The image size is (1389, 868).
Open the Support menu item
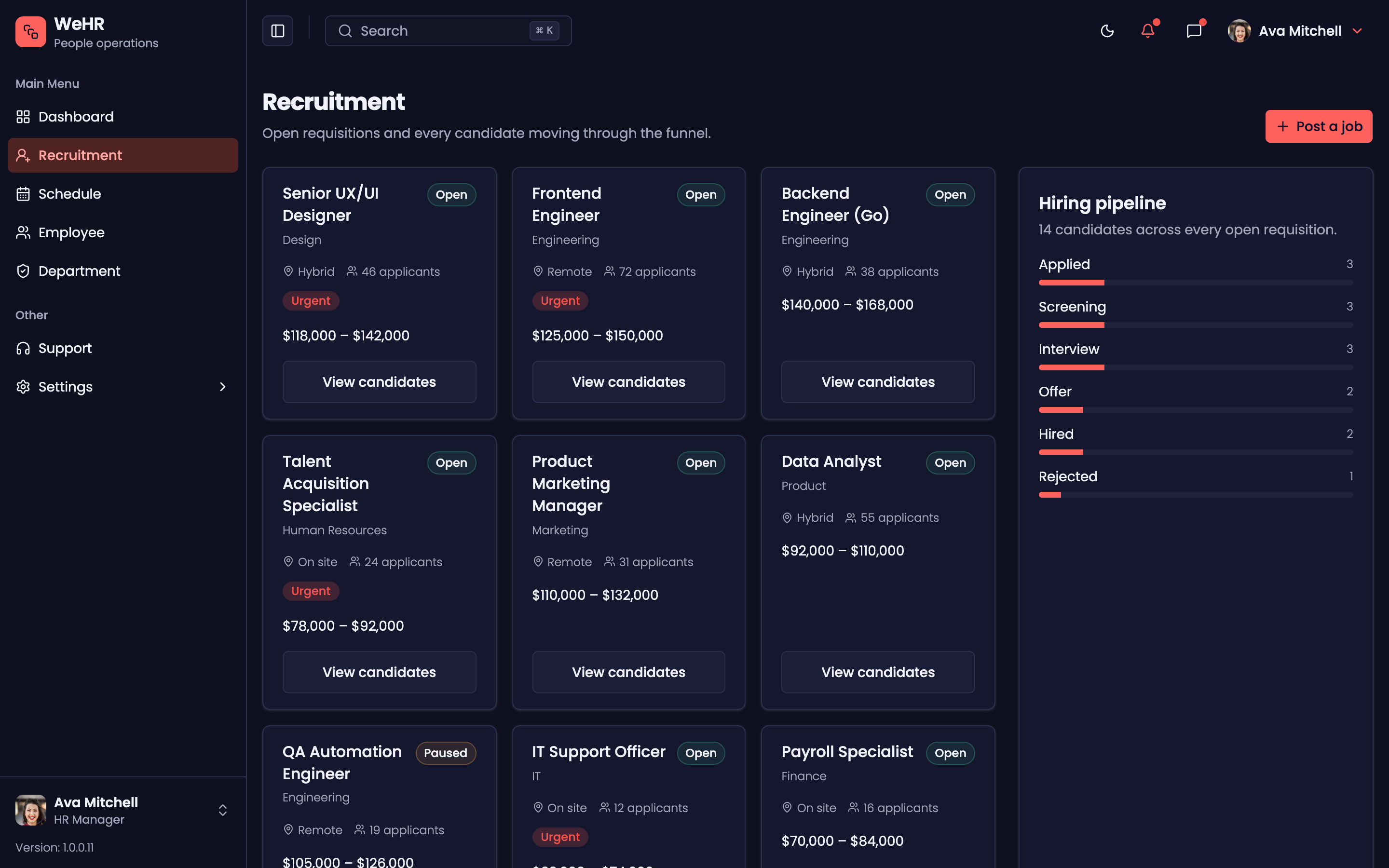click(x=123, y=349)
